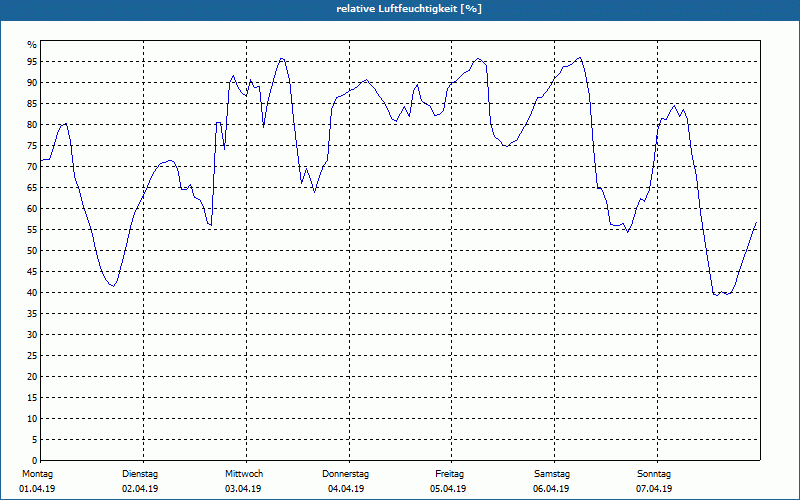Click the date label 04.04.19

tap(346, 489)
